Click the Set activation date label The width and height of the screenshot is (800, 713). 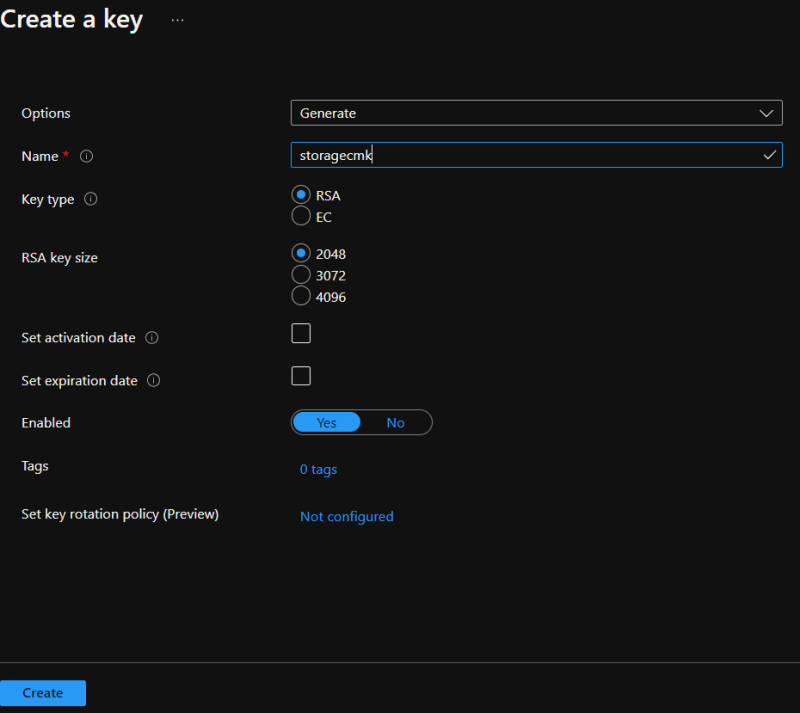tap(78, 337)
